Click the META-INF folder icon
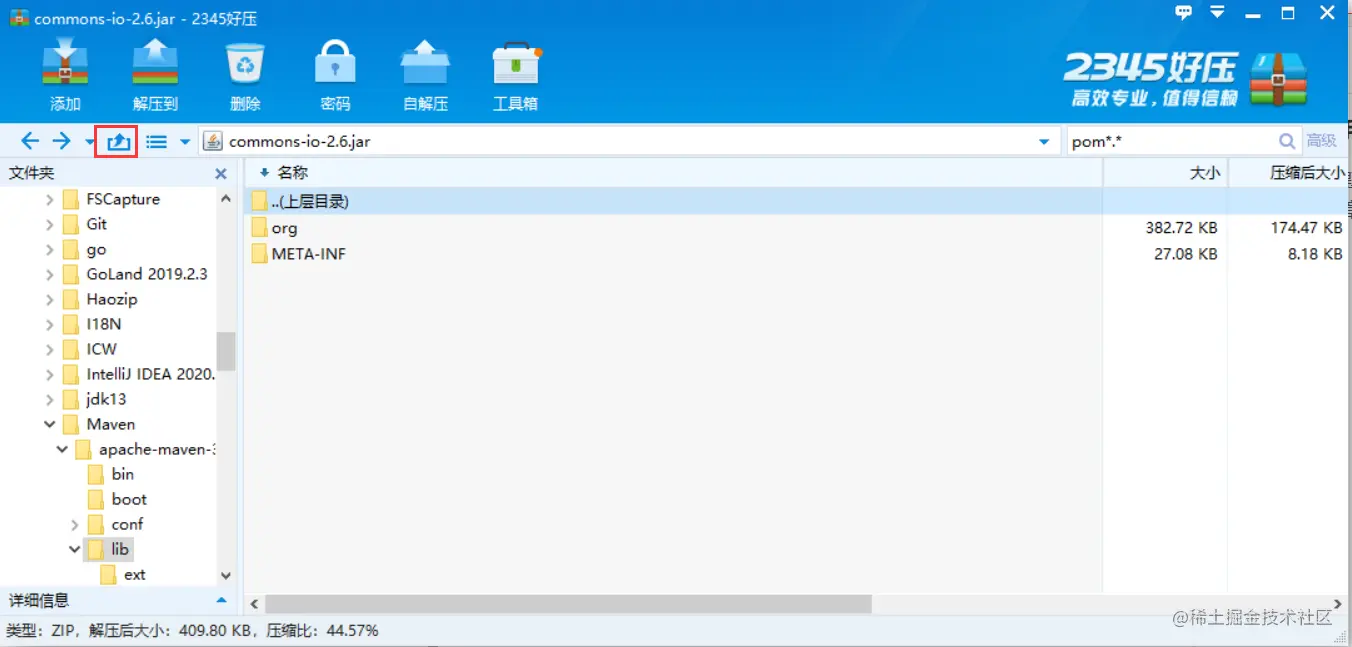Viewport: 1352px width, 647px height. tap(260, 254)
